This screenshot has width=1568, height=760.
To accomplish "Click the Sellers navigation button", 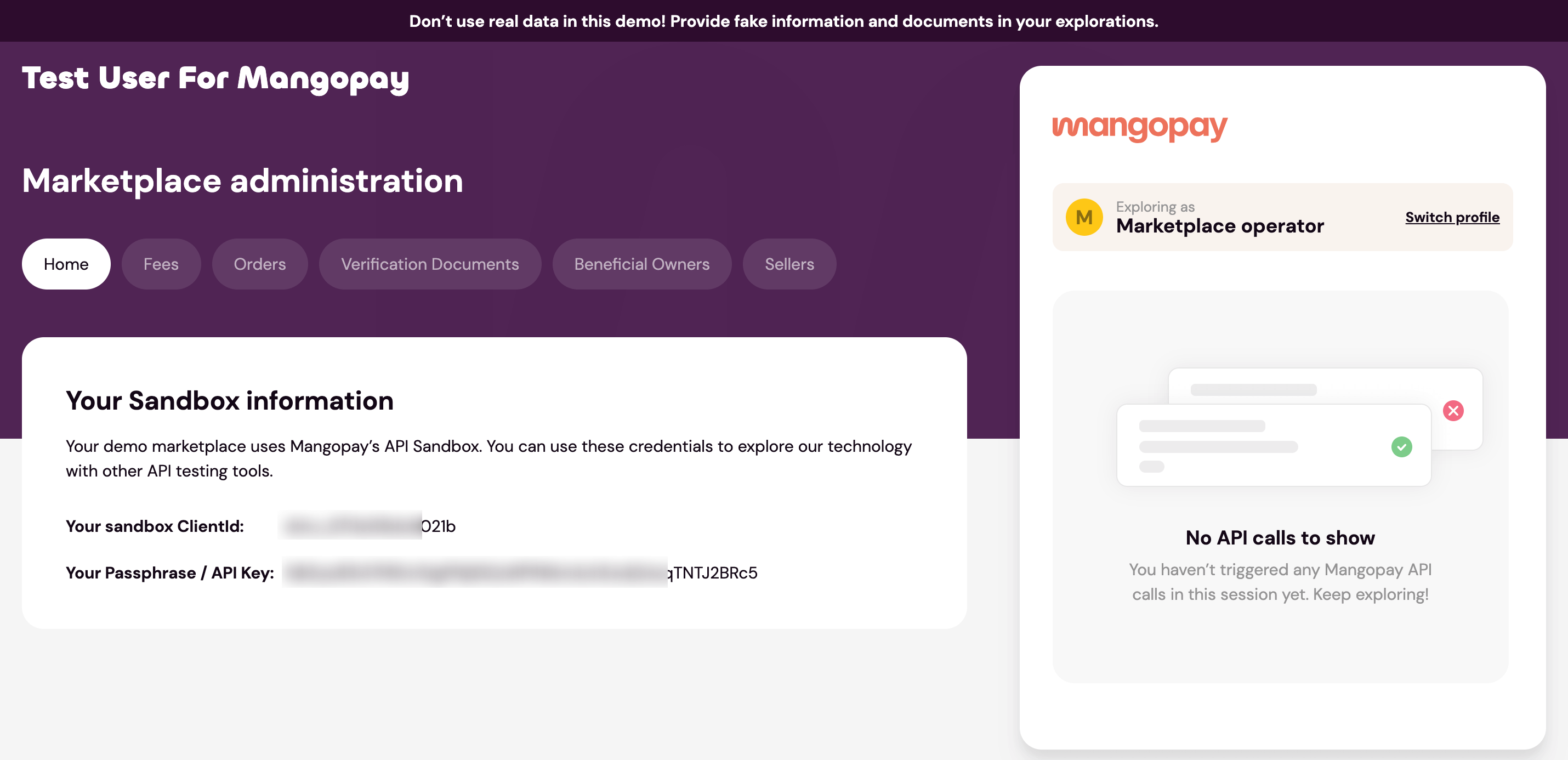I will (790, 263).
